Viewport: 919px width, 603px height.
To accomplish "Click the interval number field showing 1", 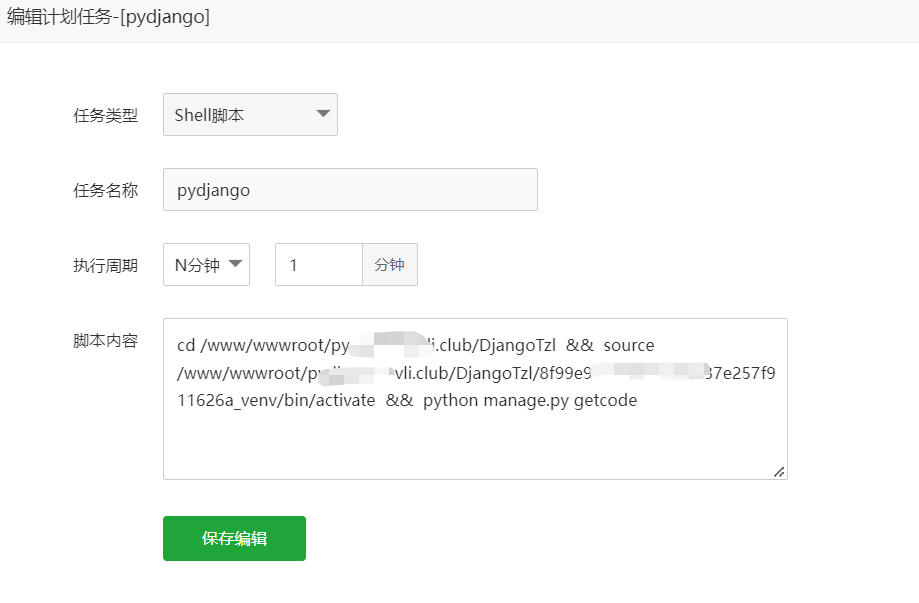I will pos(318,265).
